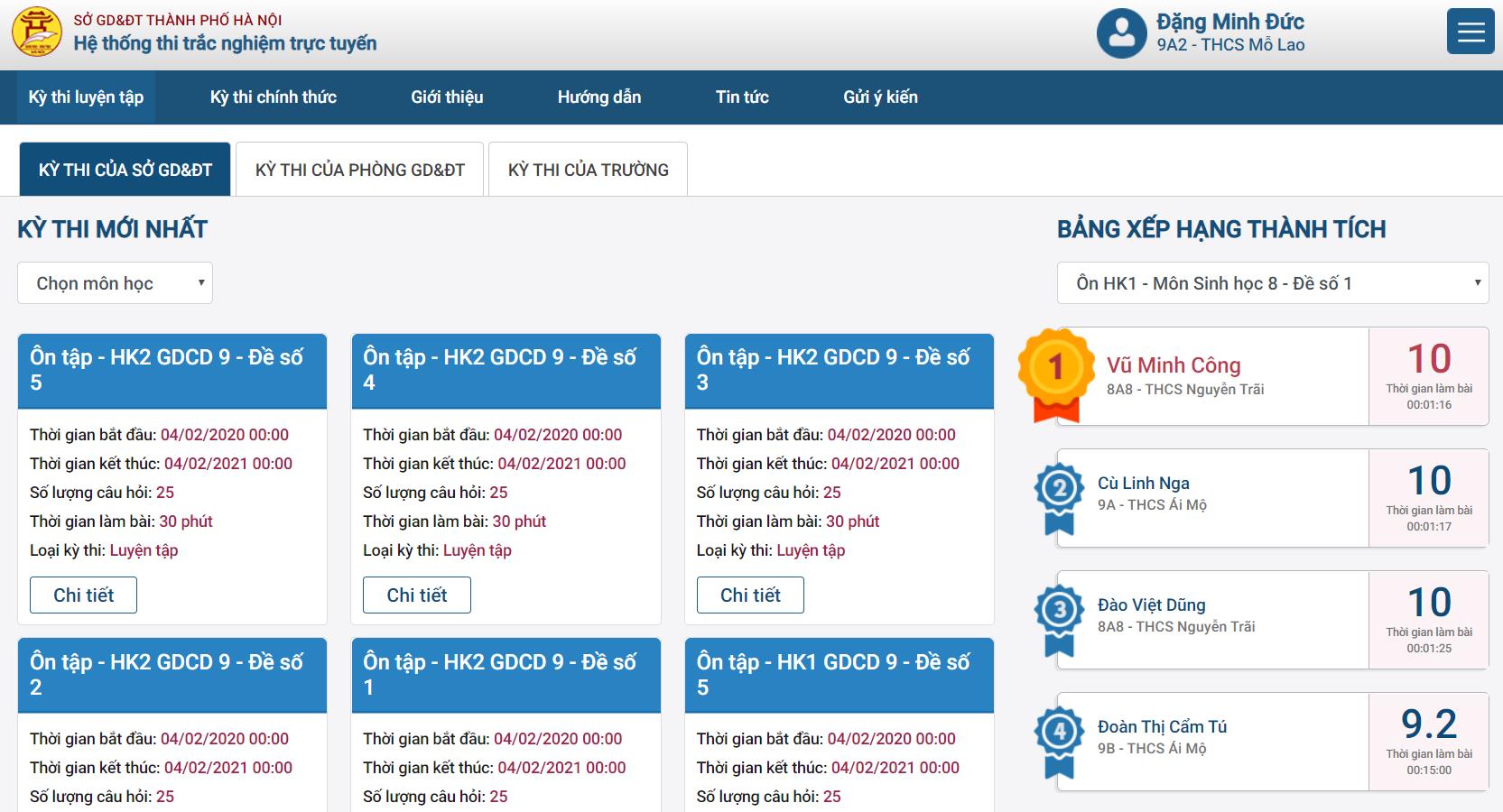Screen dimensions: 1503x812
Task: Click Chi tiết for GDCD 9 Đề số 4
Action: pyautogui.click(x=416, y=595)
